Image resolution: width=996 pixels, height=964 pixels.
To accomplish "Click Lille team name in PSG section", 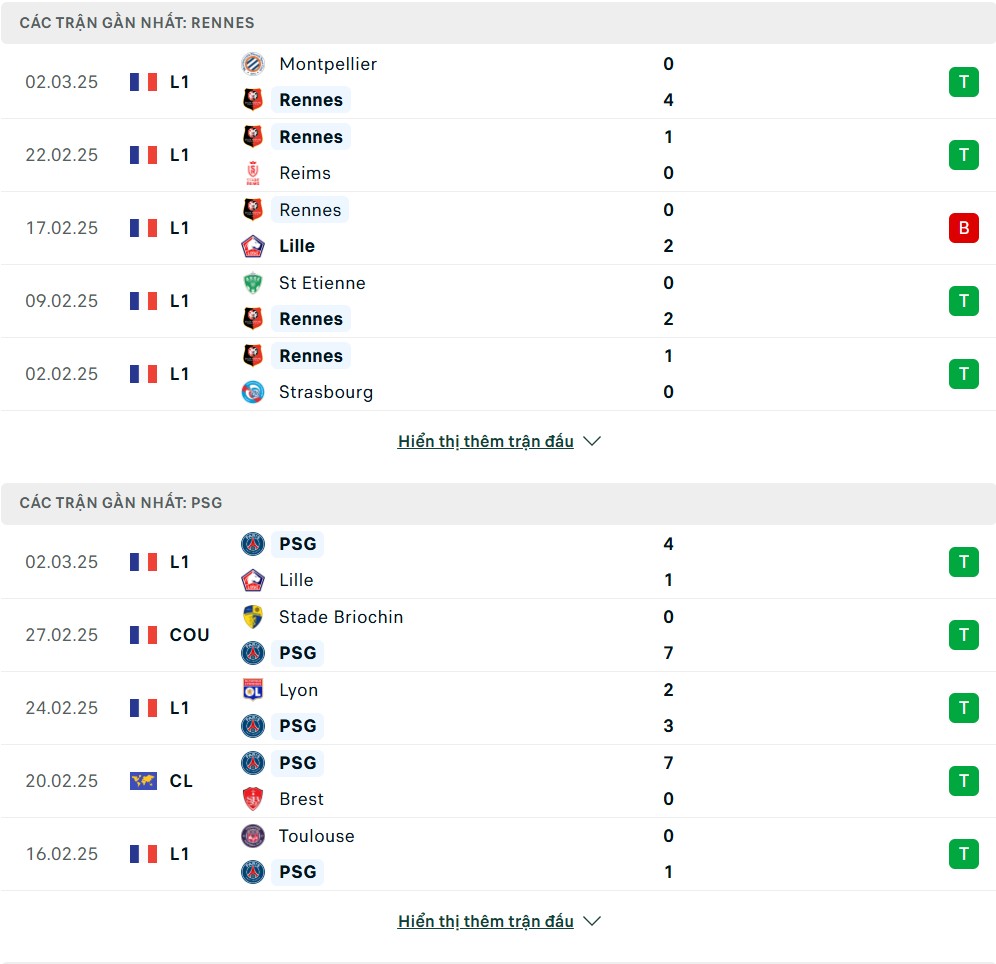I will [296, 580].
